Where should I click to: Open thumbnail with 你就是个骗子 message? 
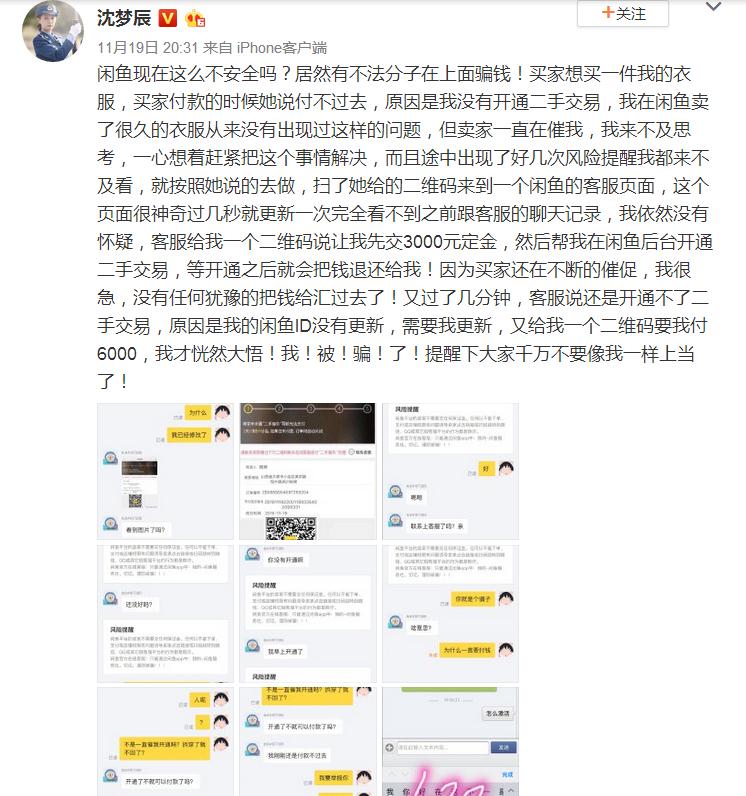click(x=451, y=614)
